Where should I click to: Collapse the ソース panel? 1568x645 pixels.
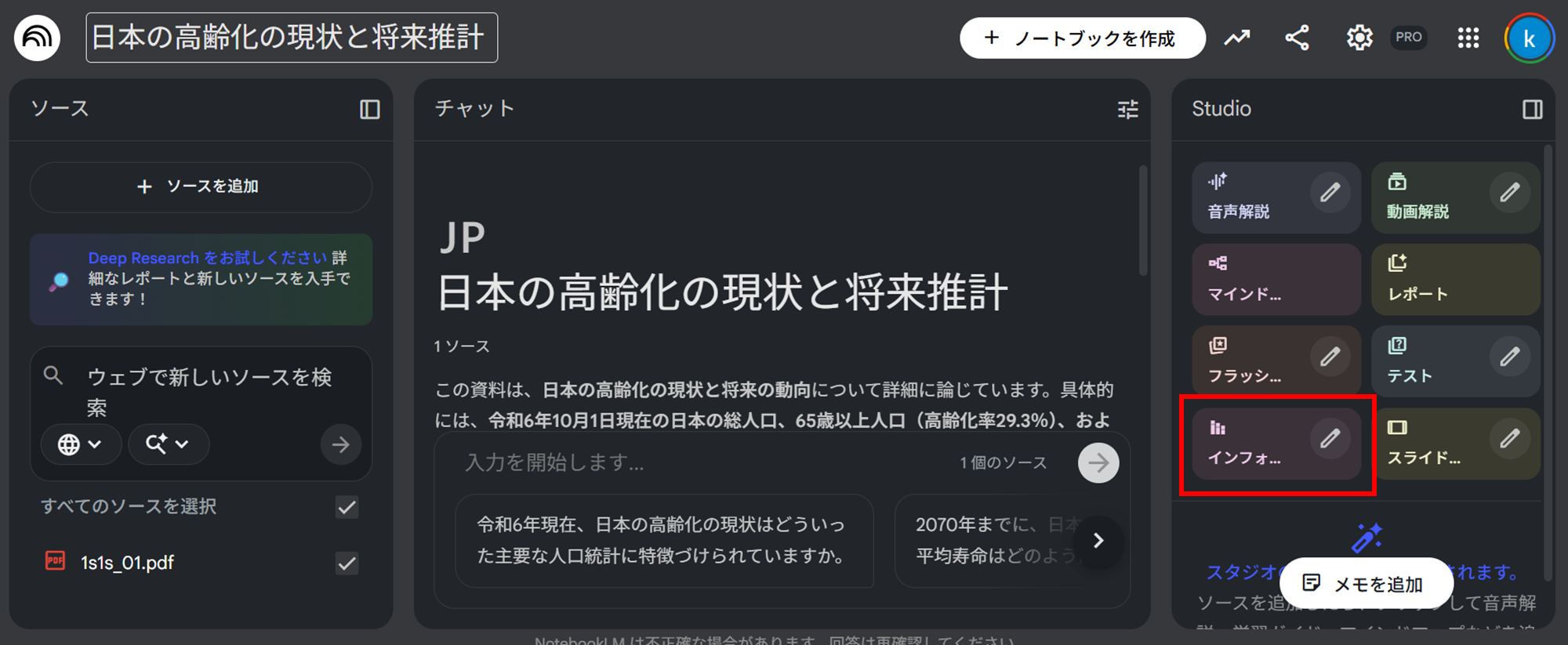(x=369, y=109)
